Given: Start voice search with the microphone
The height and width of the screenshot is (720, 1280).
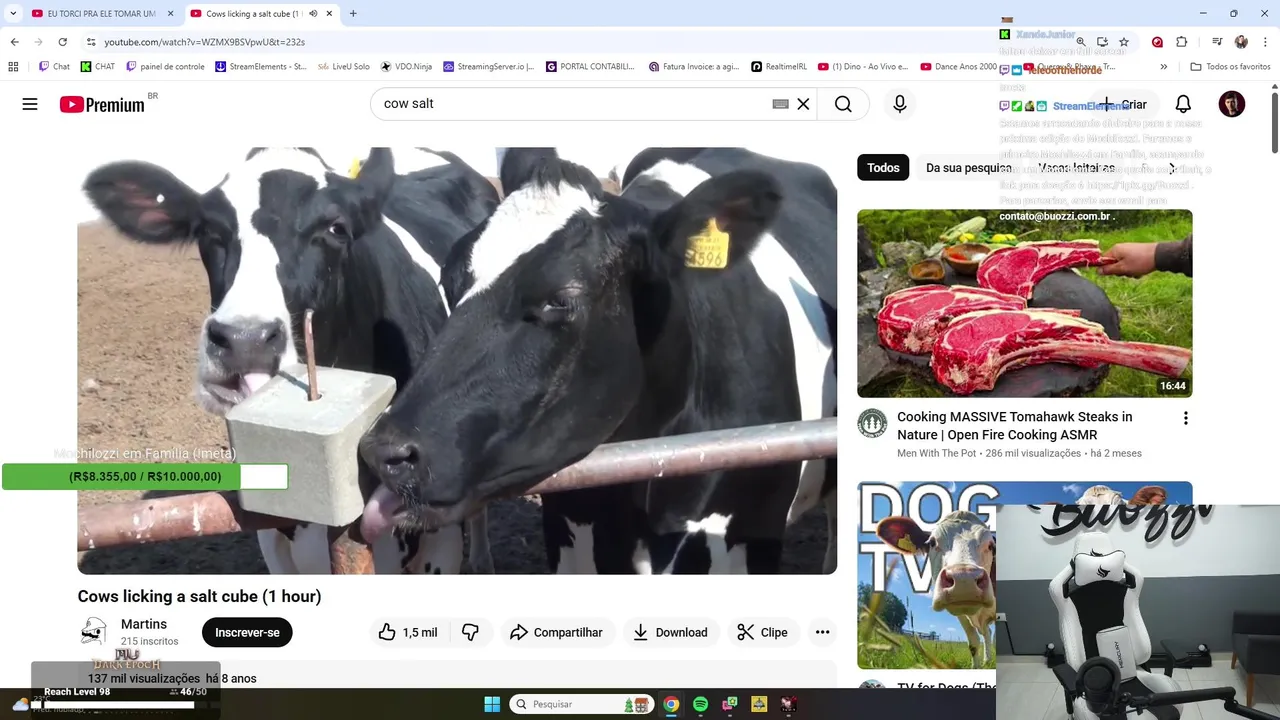Looking at the screenshot, I should (x=900, y=104).
